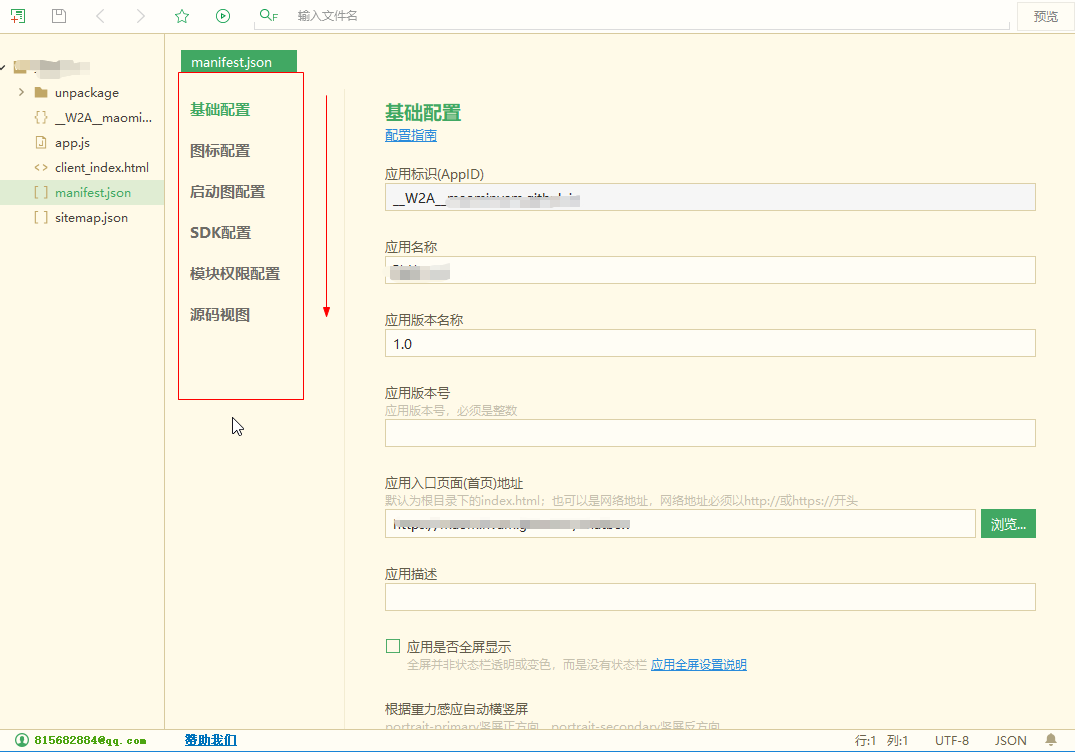
Task: Enable 应用是否全屏显示 checkbox
Action: [393, 646]
